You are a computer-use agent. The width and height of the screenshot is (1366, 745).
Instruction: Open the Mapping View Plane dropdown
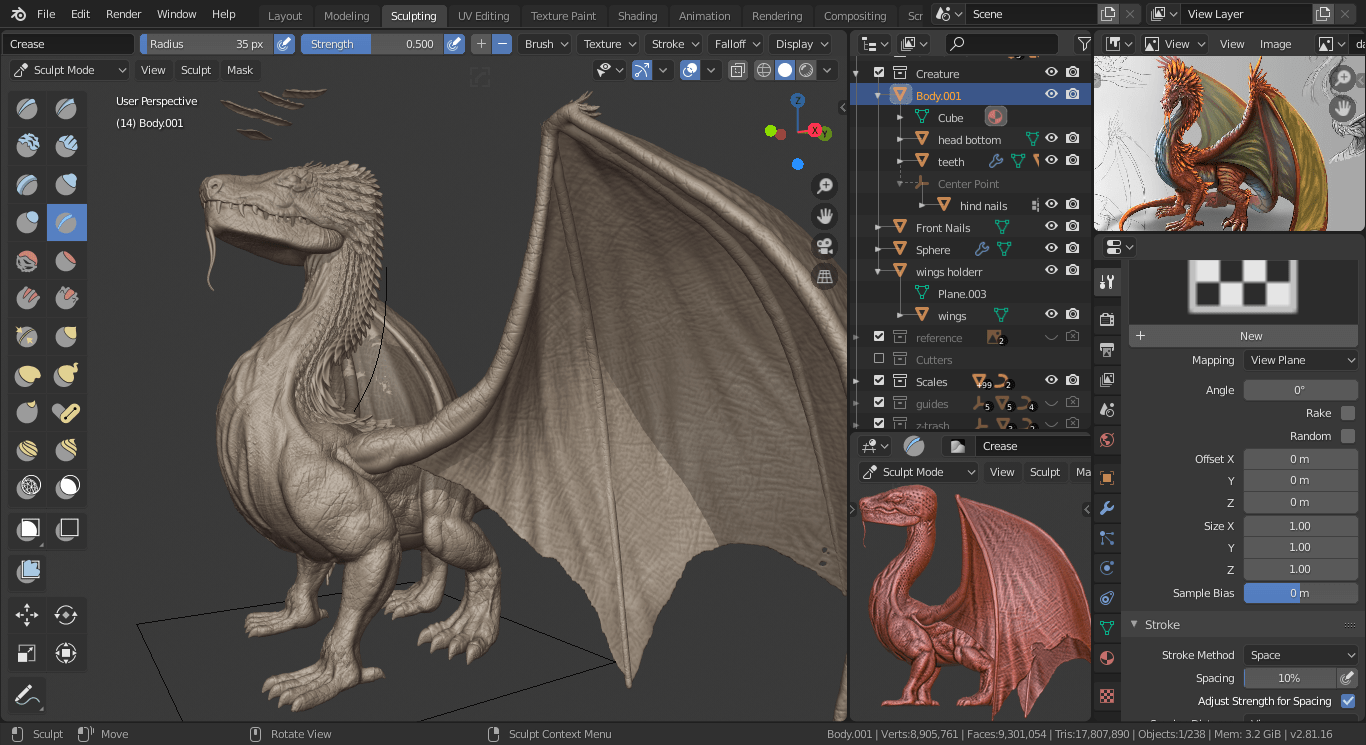pyautogui.click(x=1301, y=360)
